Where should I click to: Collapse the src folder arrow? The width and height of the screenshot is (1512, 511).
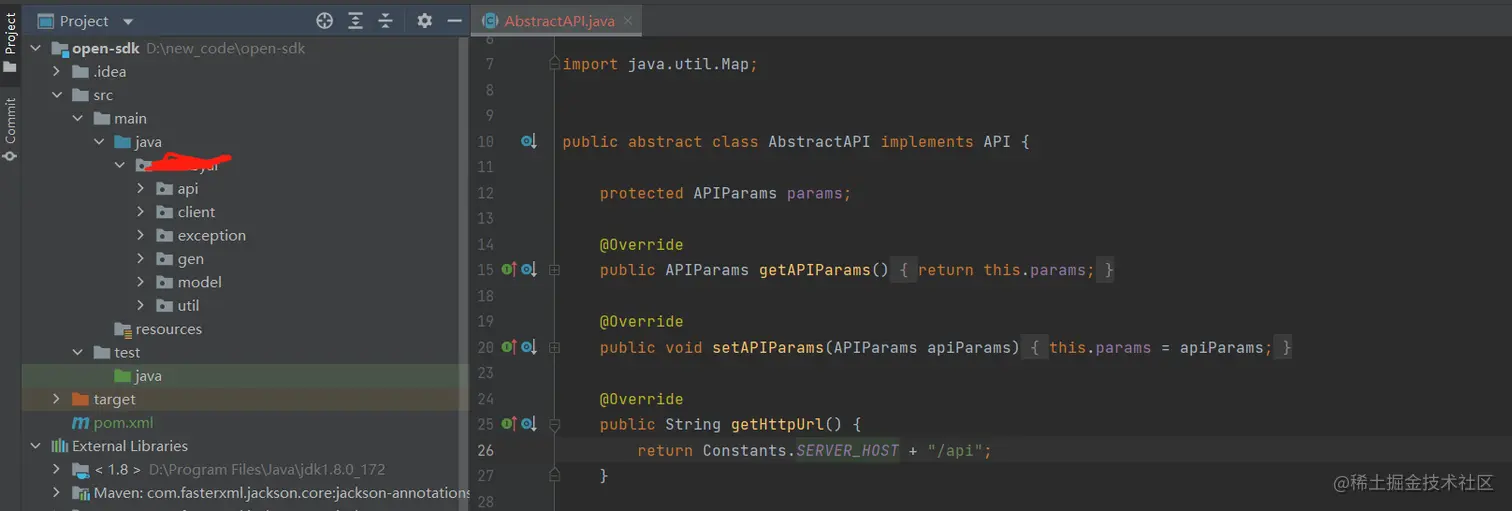point(58,95)
